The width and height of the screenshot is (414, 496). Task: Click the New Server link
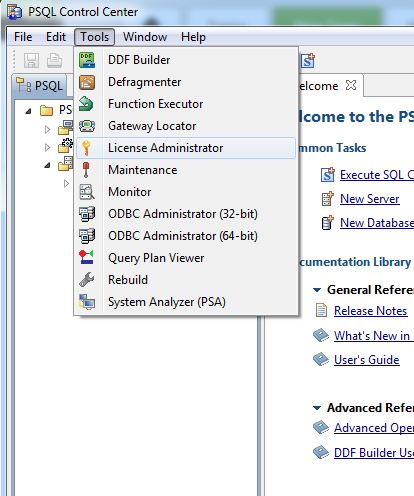370,199
